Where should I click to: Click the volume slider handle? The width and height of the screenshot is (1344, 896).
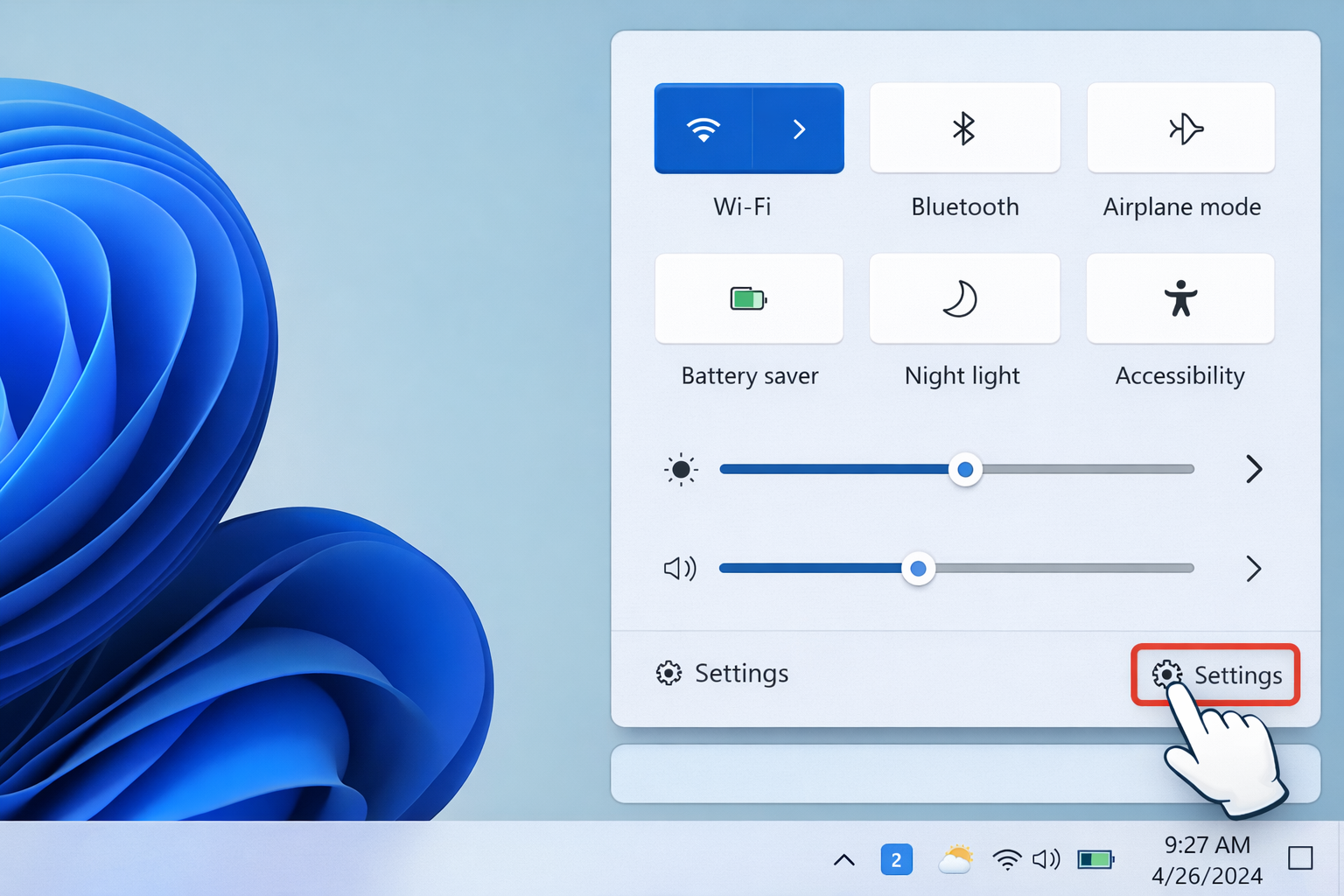point(918,569)
